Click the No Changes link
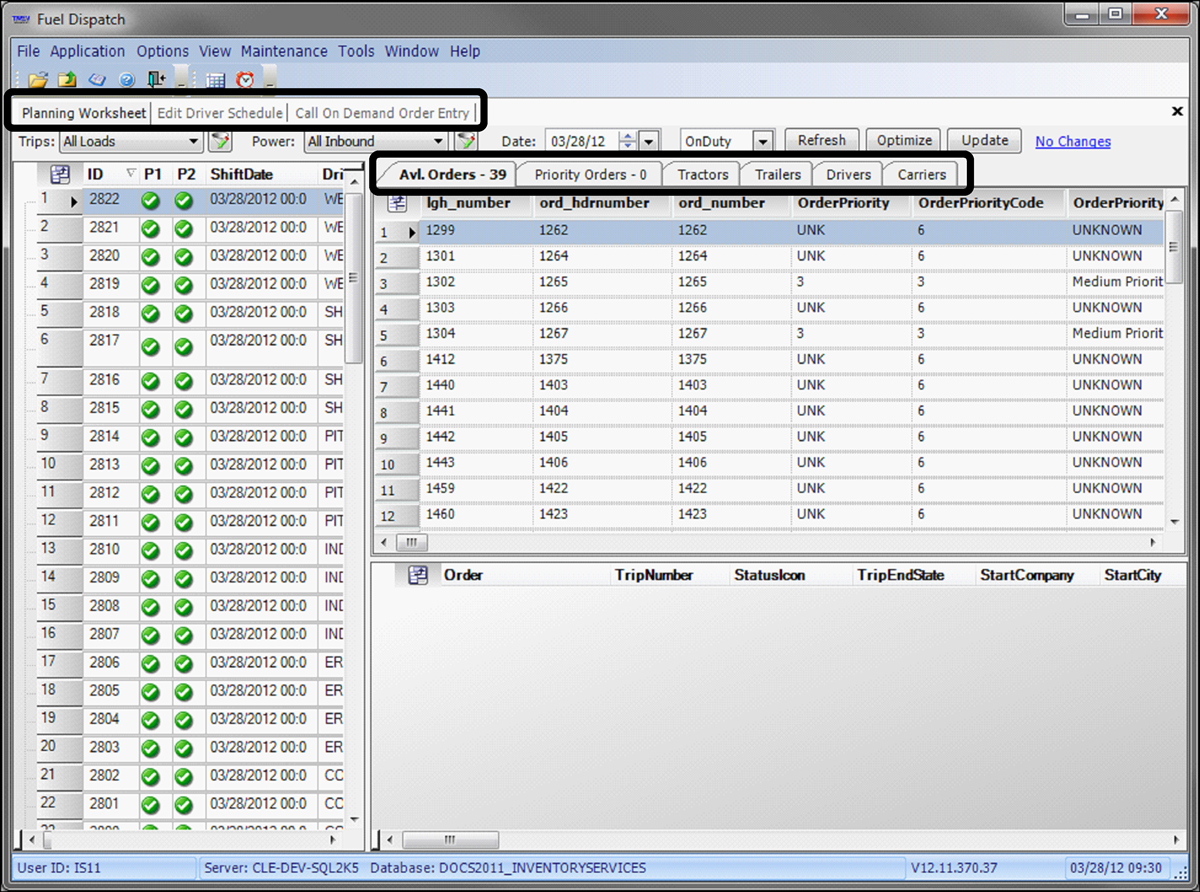The width and height of the screenshot is (1200, 892). pos(1072,142)
